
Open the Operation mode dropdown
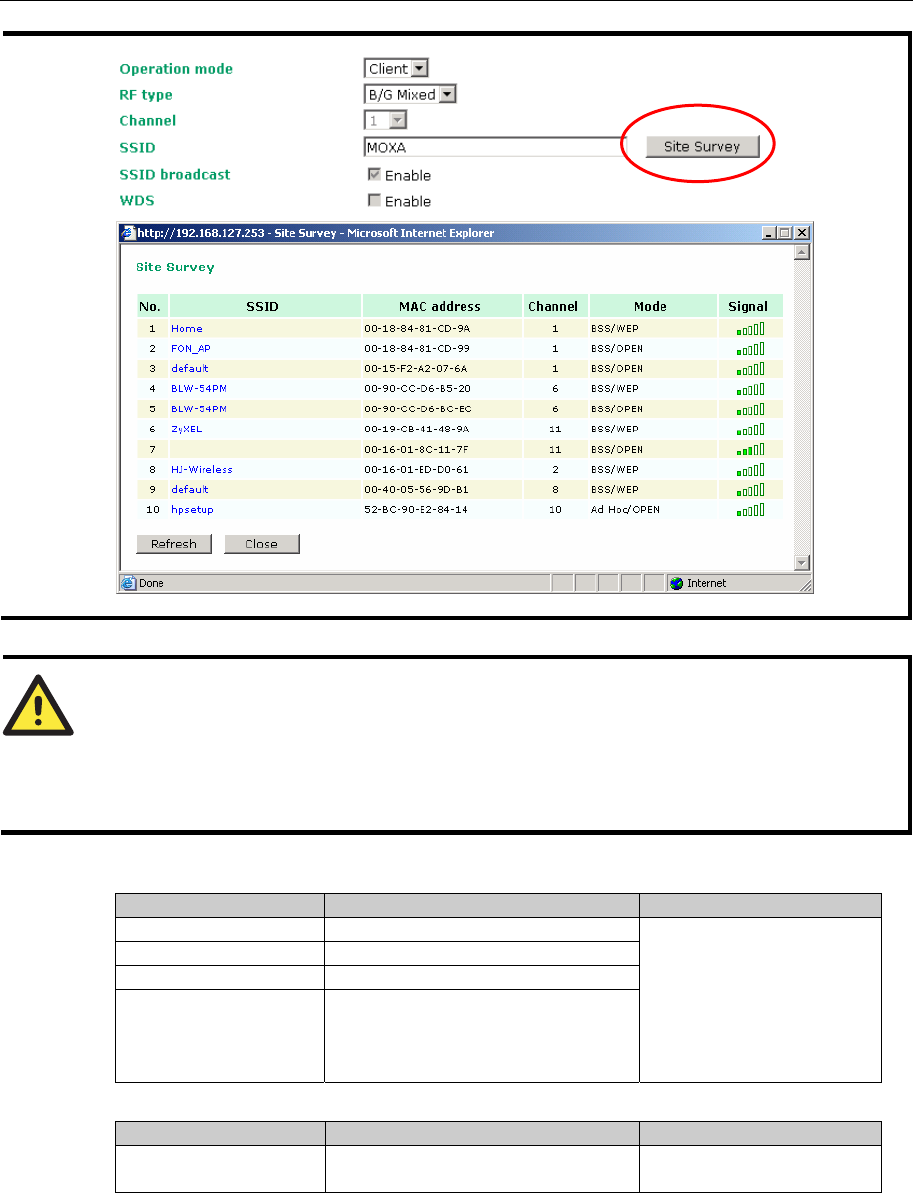(x=396, y=68)
